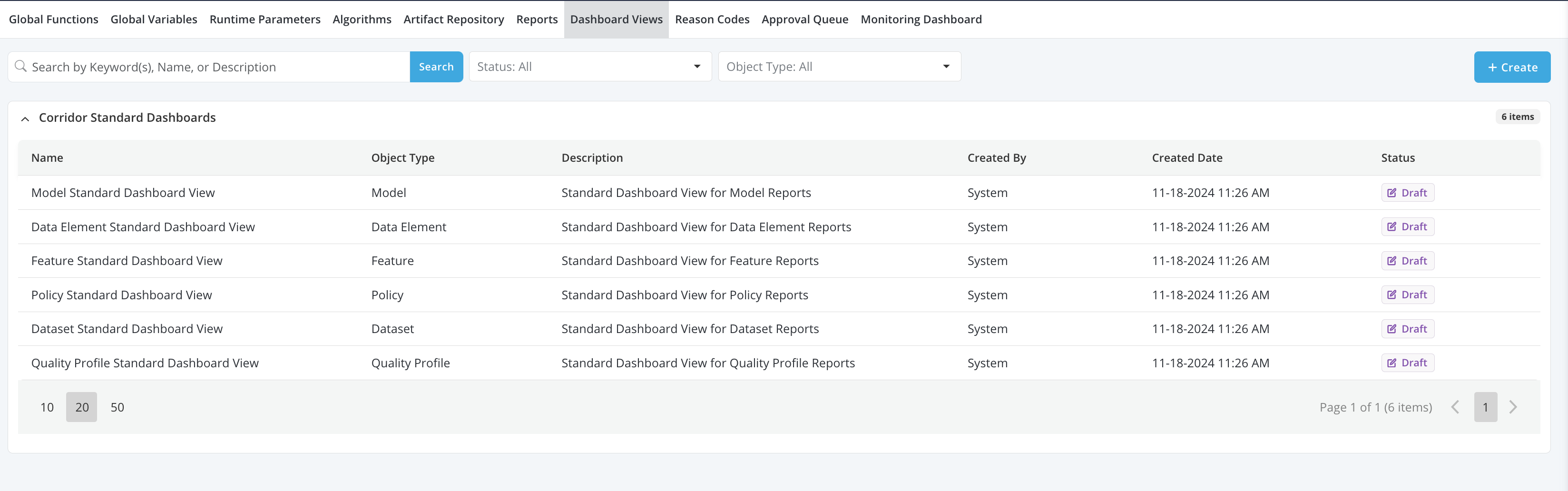
Task: Click Draft badge on Data Element row
Action: click(x=1407, y=227)
